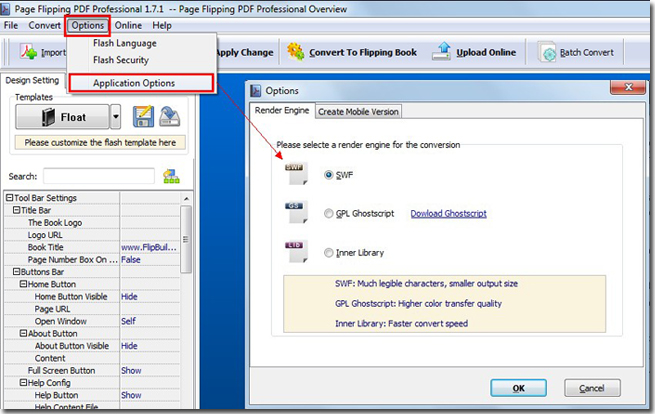Click the About Button Visible value Hide
The height and width of the screenshot is (414, 655).
(x=129, y=346)
